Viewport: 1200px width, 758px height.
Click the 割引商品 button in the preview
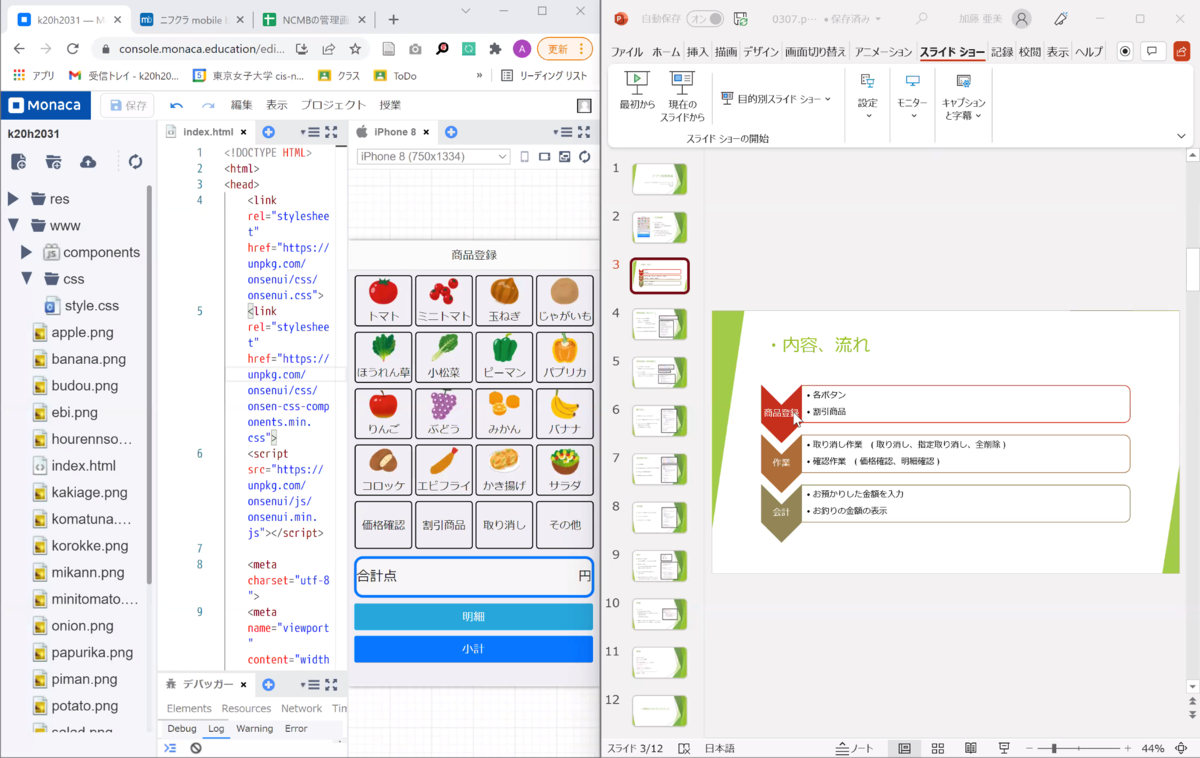[444, 524]
